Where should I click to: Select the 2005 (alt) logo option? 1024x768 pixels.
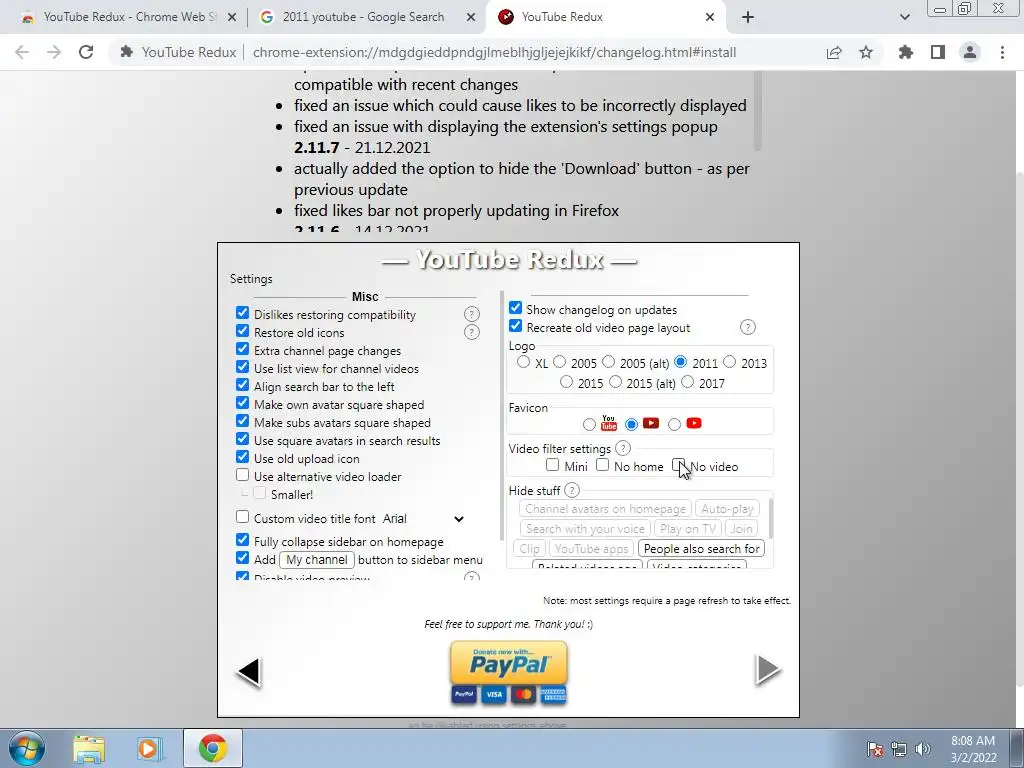point(609,362)
